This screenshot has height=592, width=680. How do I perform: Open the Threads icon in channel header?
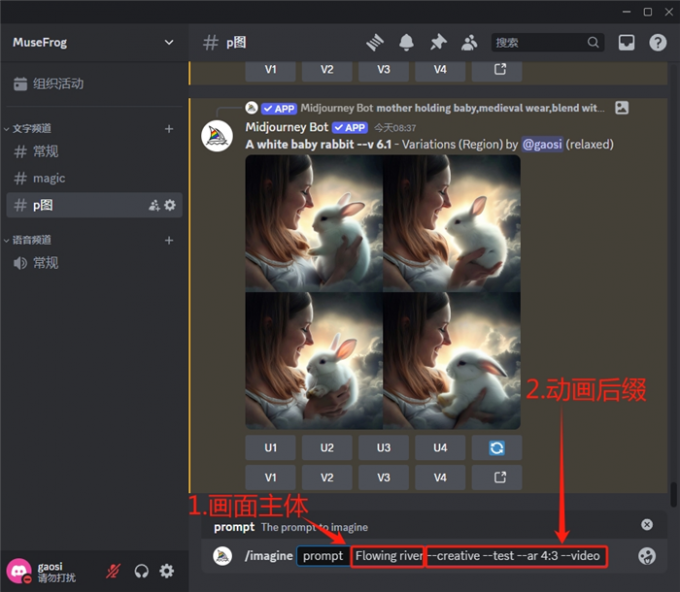375,43
